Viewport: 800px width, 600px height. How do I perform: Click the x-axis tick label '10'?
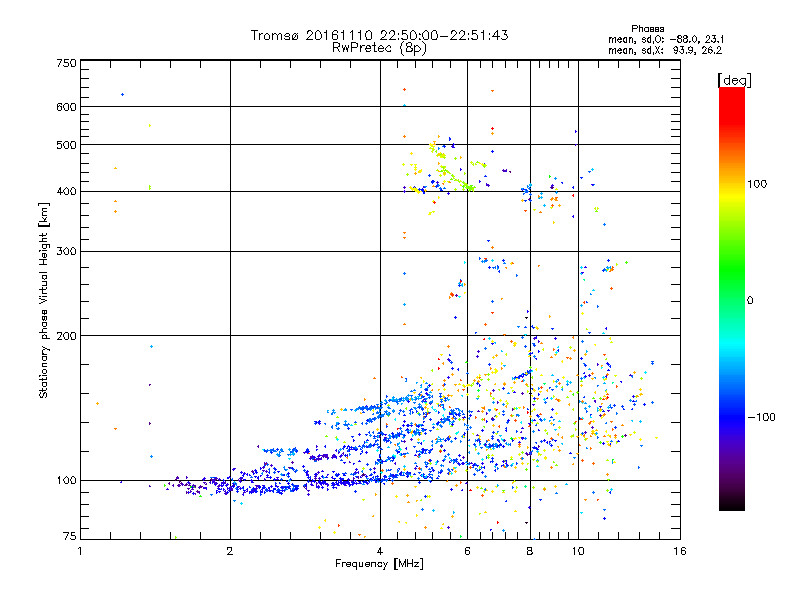[x=578, y=551]
